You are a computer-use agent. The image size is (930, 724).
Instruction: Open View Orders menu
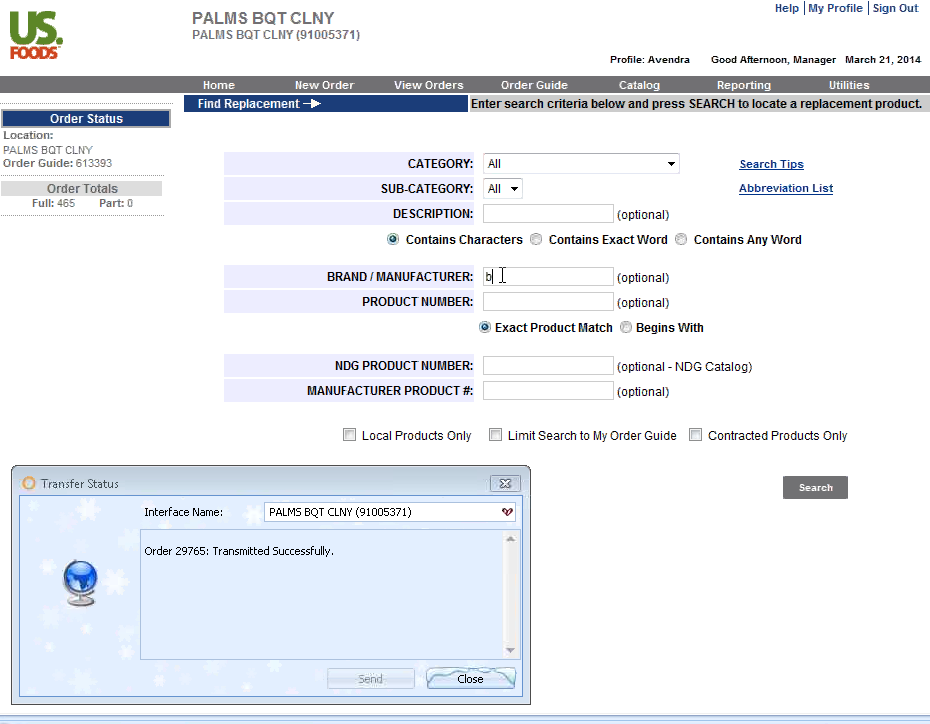point(429,85)
